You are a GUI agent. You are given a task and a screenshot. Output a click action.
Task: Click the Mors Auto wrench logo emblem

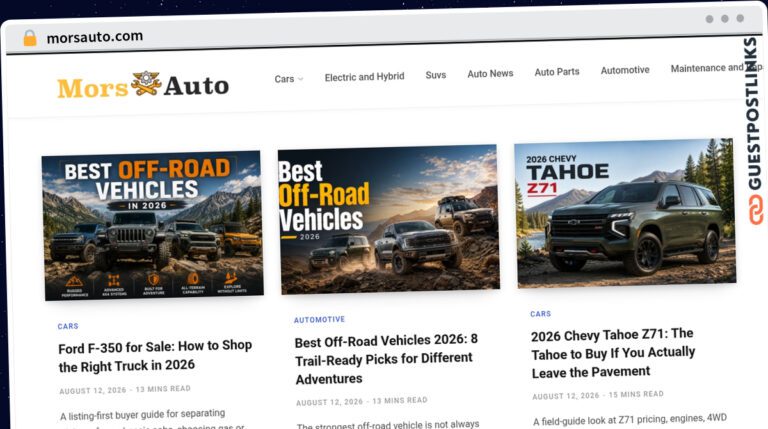tap(146, 83)
